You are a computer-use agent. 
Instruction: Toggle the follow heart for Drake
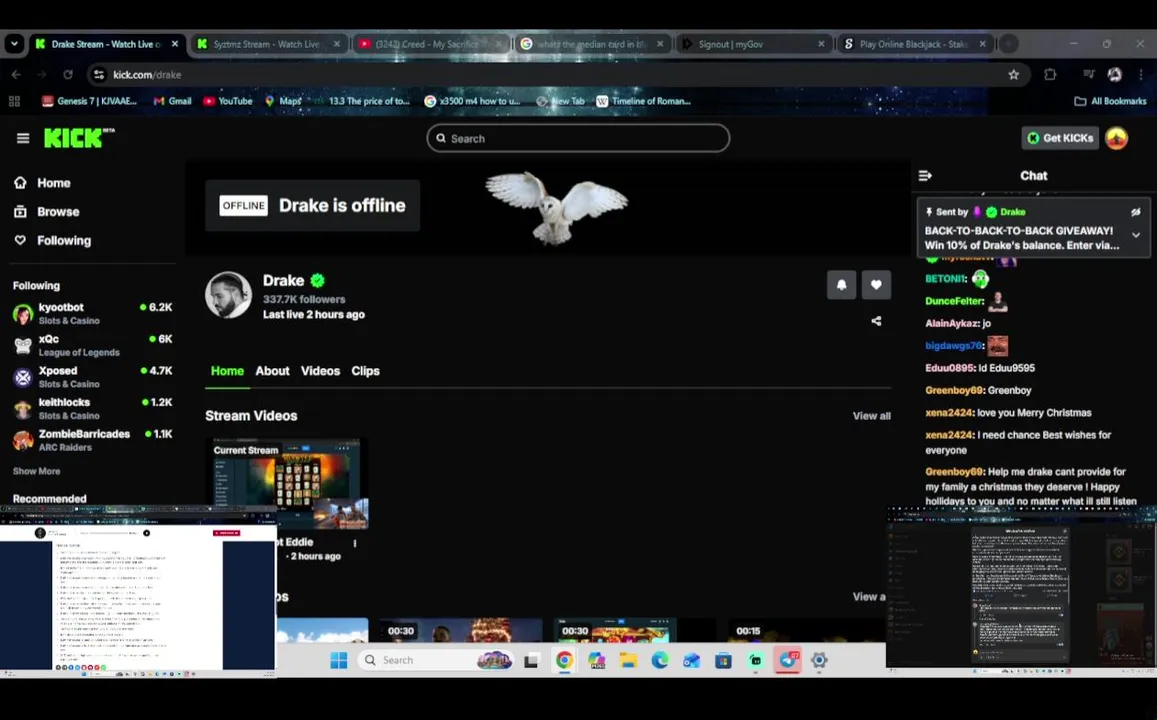click(x=876, y=285)
